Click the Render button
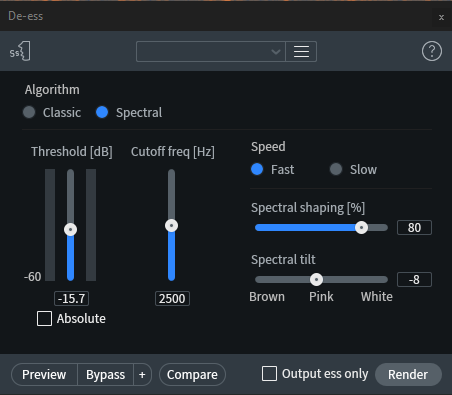Image resolution: width=452 pixels, height=395 pixels. tap(408, 374)
